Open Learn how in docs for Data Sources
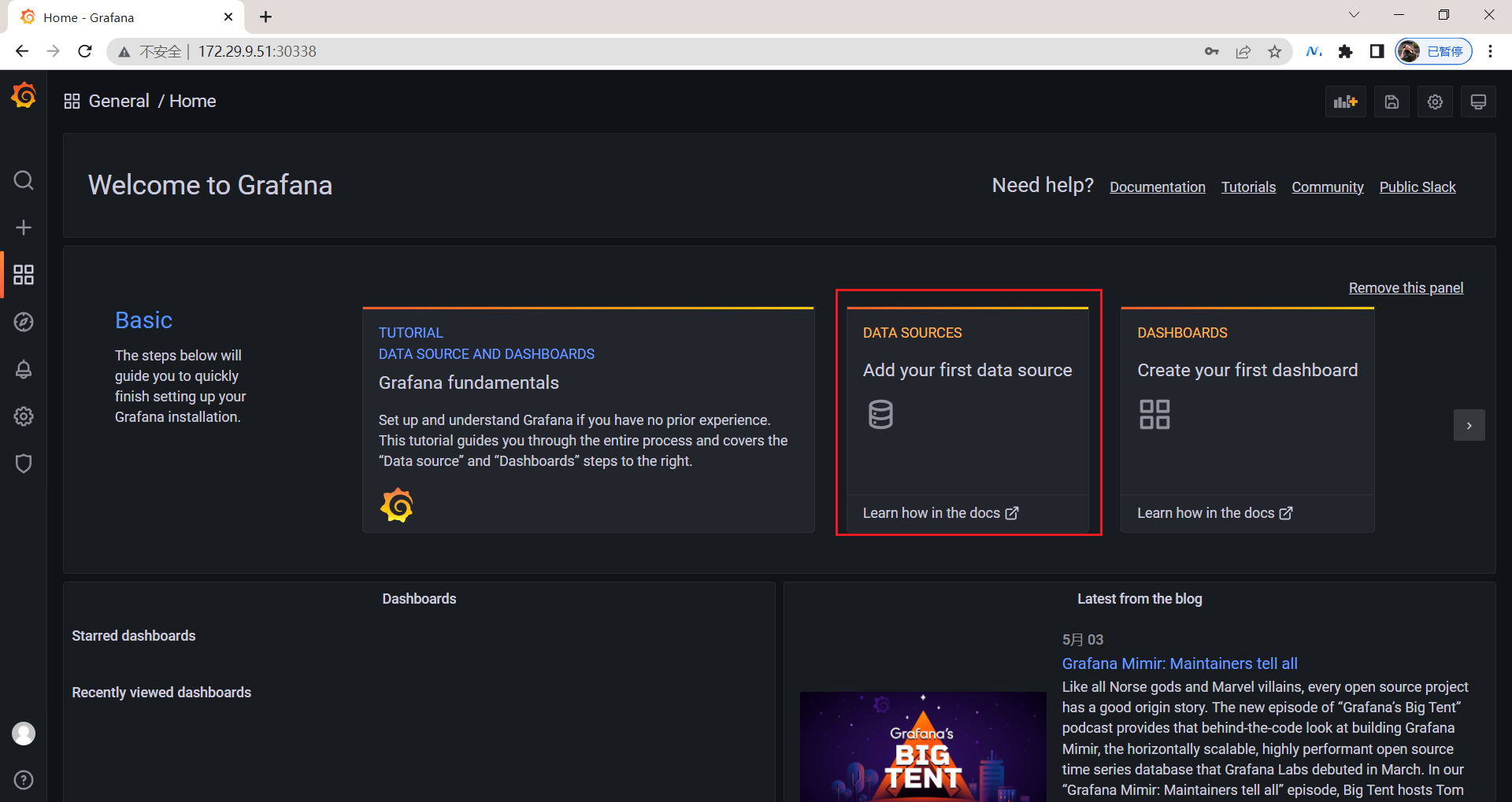Image resolution: width=1512 pixels, height=802 pixels. pos(940,513)
